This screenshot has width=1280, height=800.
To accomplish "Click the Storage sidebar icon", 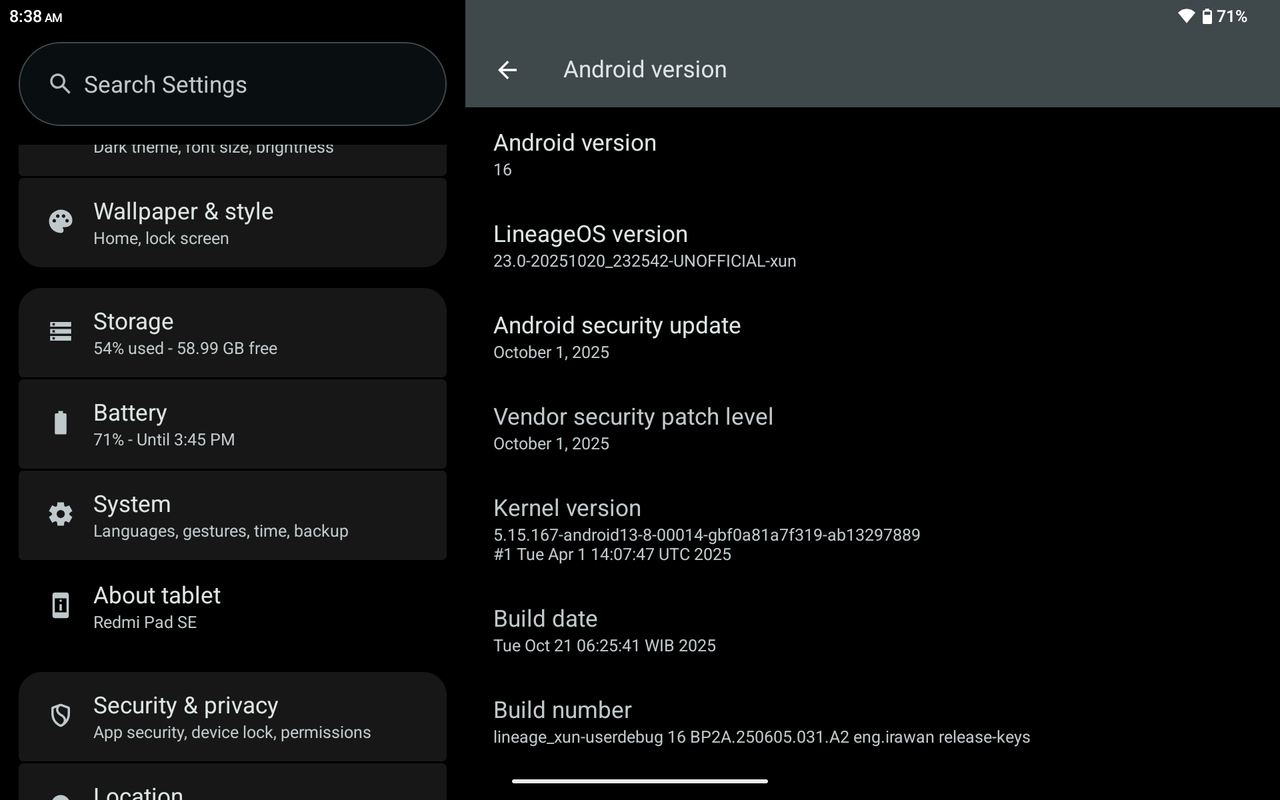I will (x=60, y=332).
